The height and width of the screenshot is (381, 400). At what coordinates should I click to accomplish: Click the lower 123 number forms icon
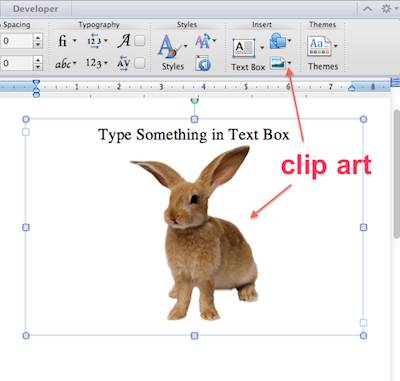pos(93,63)
